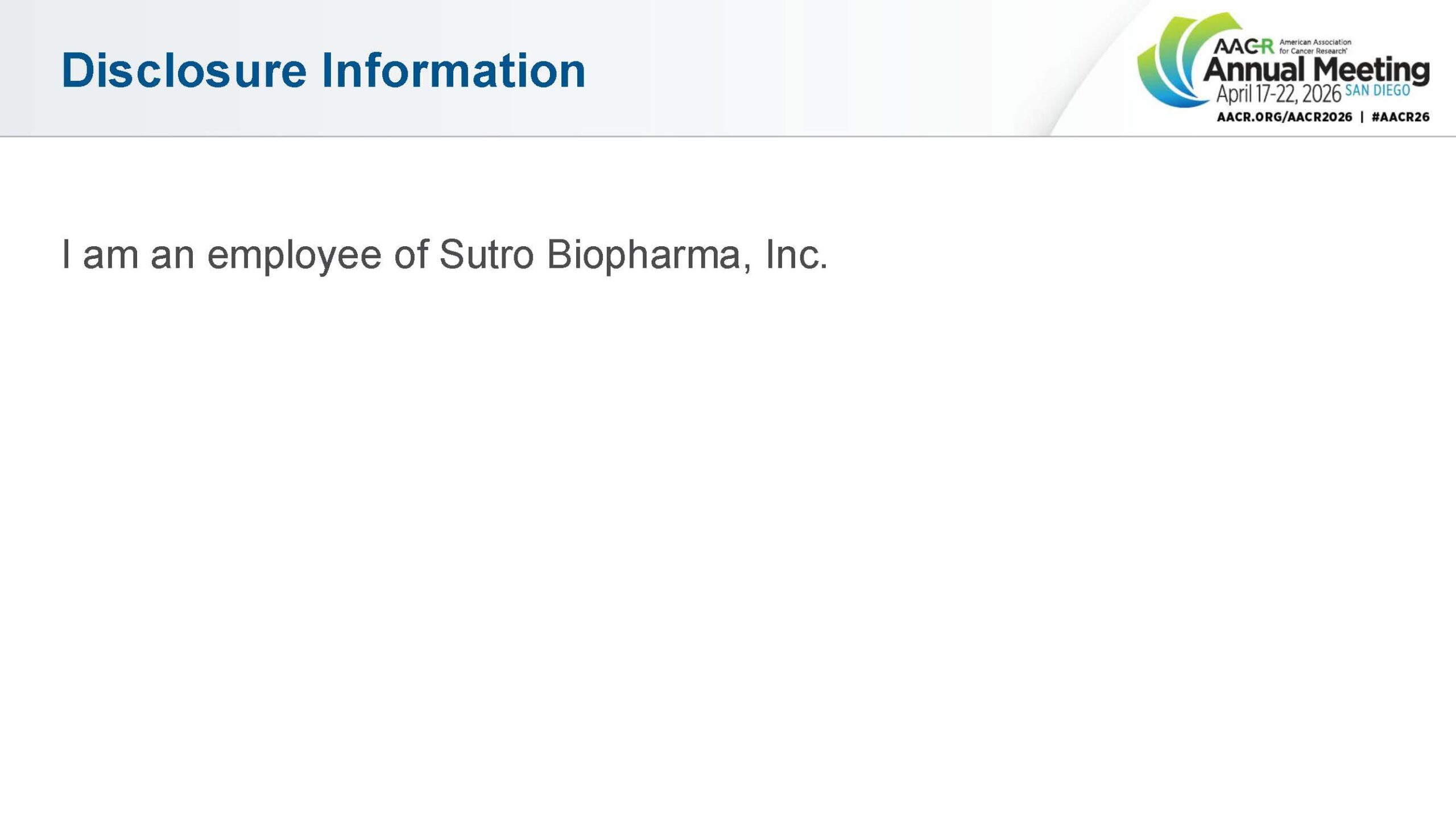The image size is (1456, 819).
Task: Click the employee disclosure sentence
Action: coord(444,255)
